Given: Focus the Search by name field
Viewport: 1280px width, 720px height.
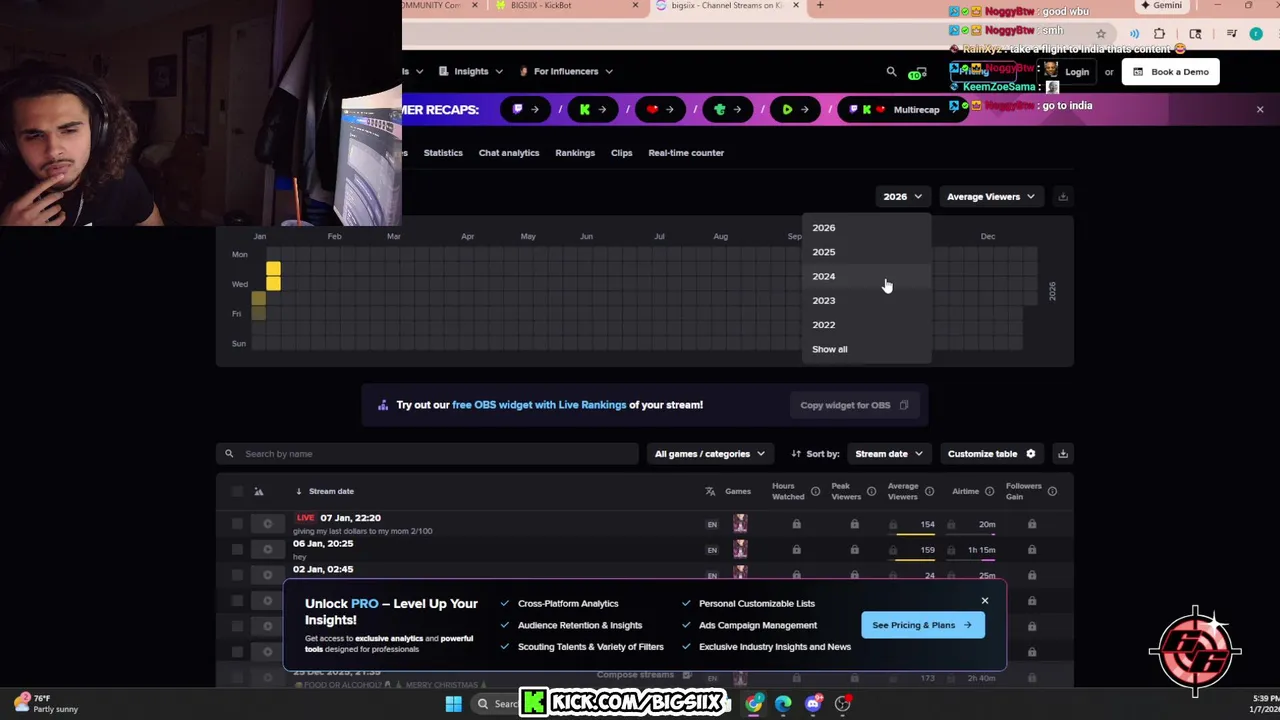Looking at the screenshot, I should pyautogui.click(x=427, y=454).
